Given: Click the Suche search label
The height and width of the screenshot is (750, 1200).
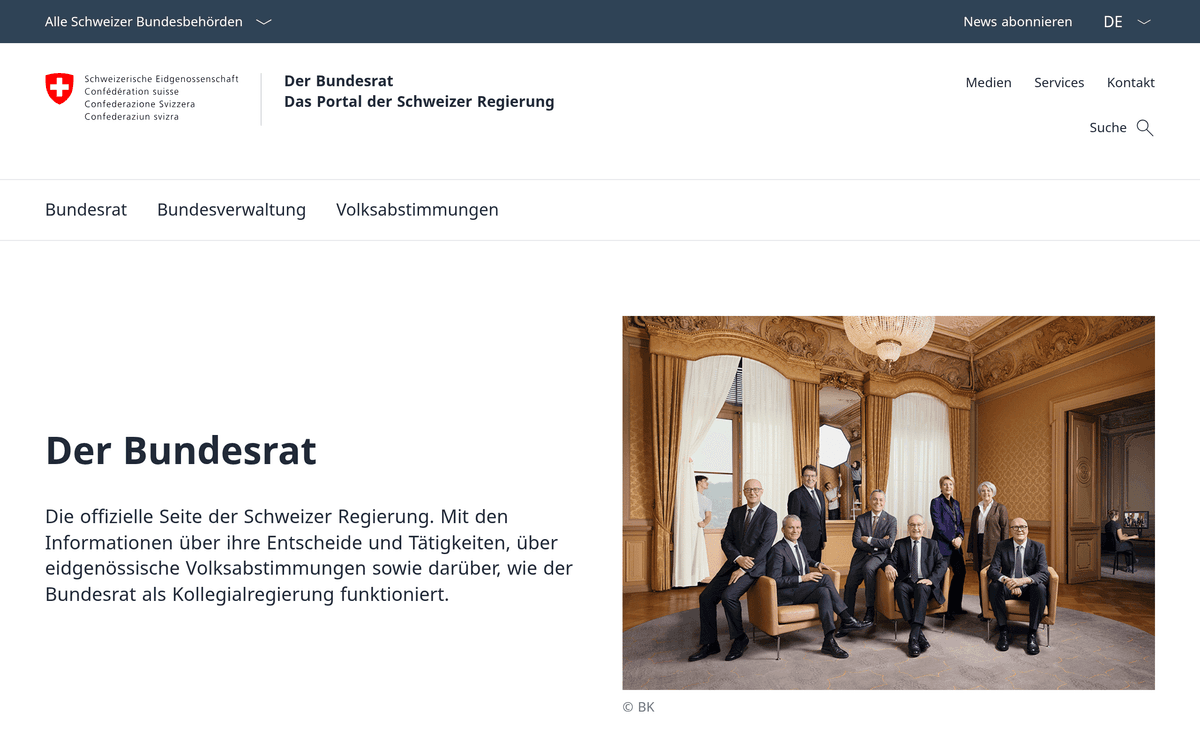Looking at the screenshot, I should pos(1107,128).
